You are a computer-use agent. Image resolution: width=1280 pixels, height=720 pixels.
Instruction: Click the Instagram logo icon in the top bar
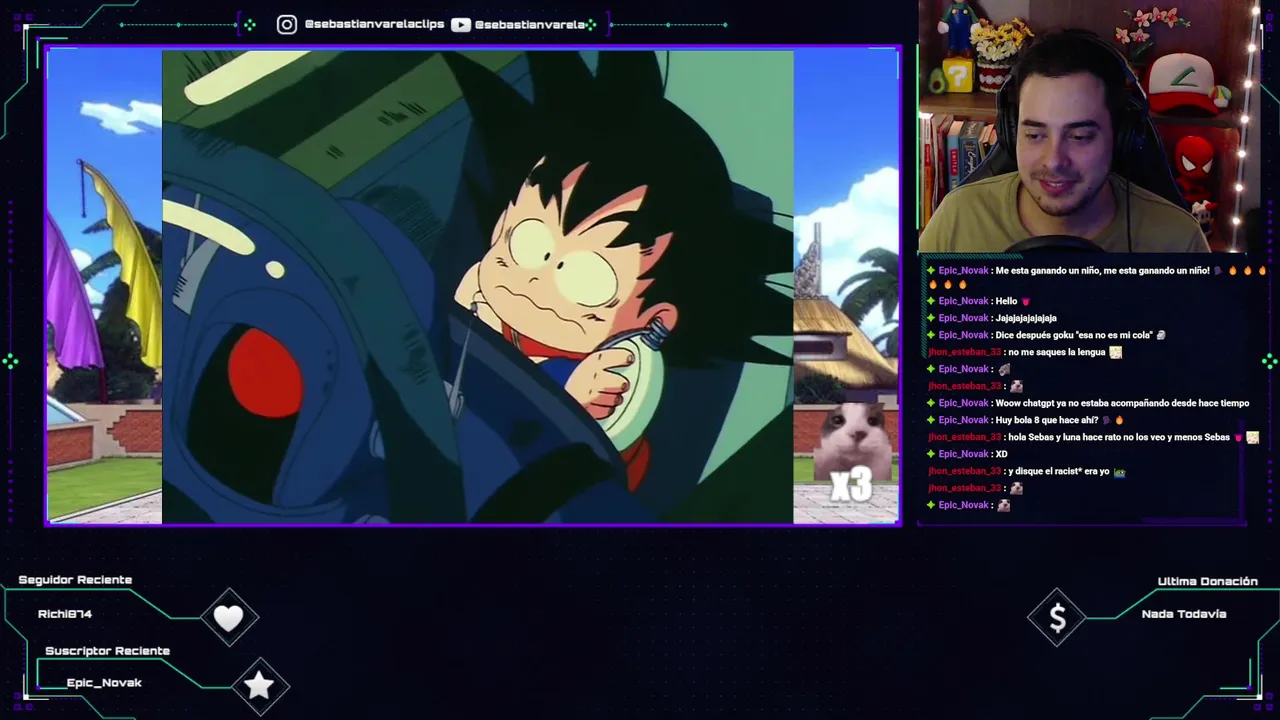[x=287, y=24]
